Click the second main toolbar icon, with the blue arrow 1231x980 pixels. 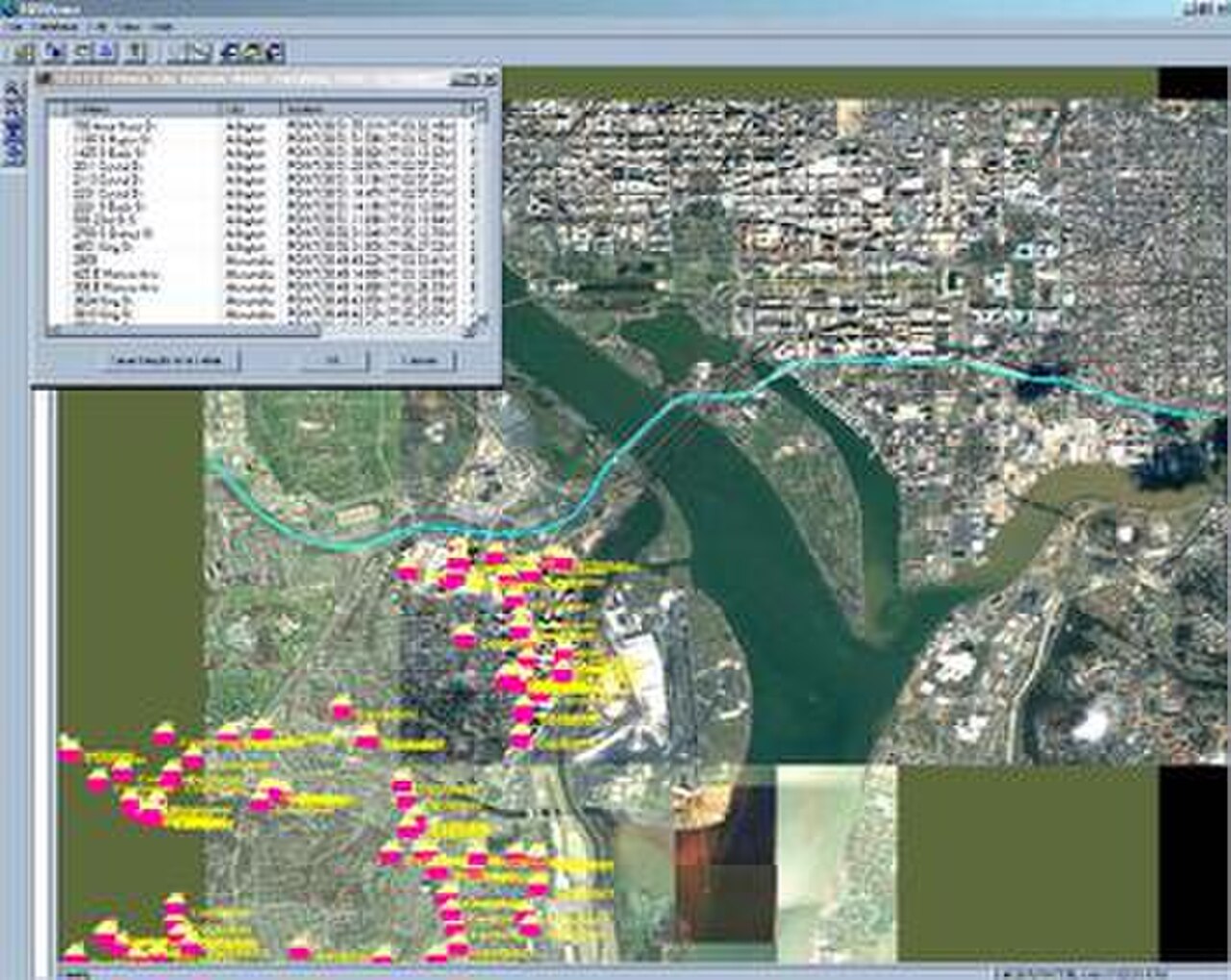coord(56,51)
